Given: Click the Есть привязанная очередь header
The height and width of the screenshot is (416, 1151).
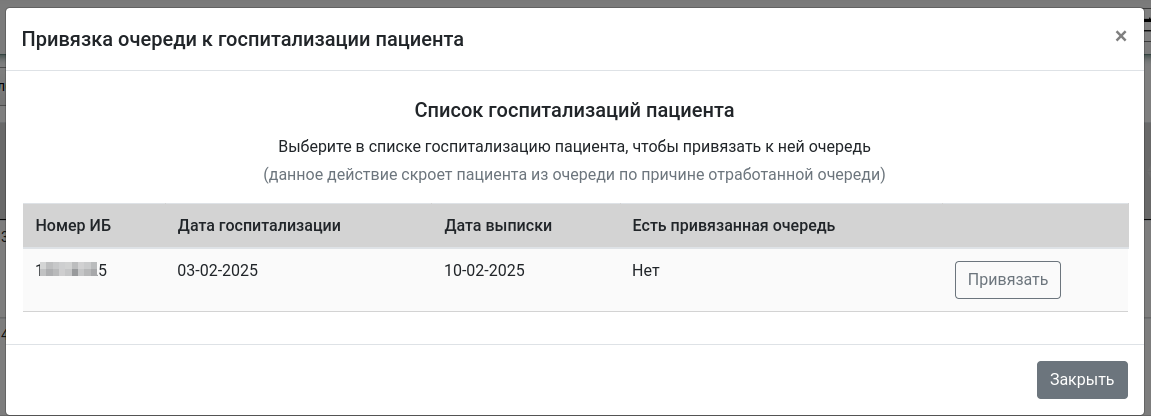Looking at the screenshot, I should click(733, 226).
